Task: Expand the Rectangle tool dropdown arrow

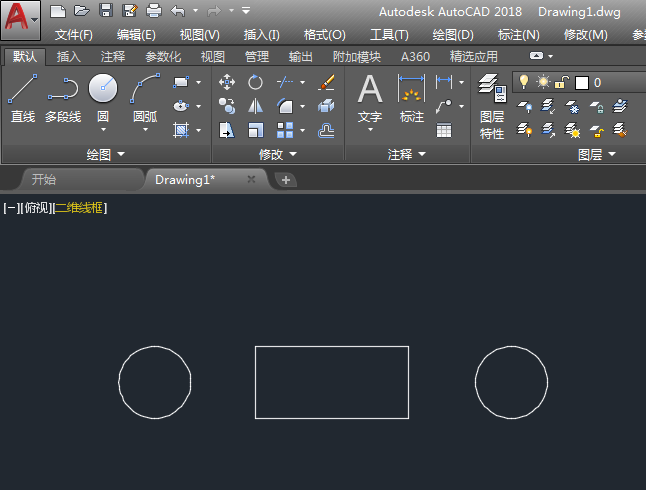Action: point(199,82)
